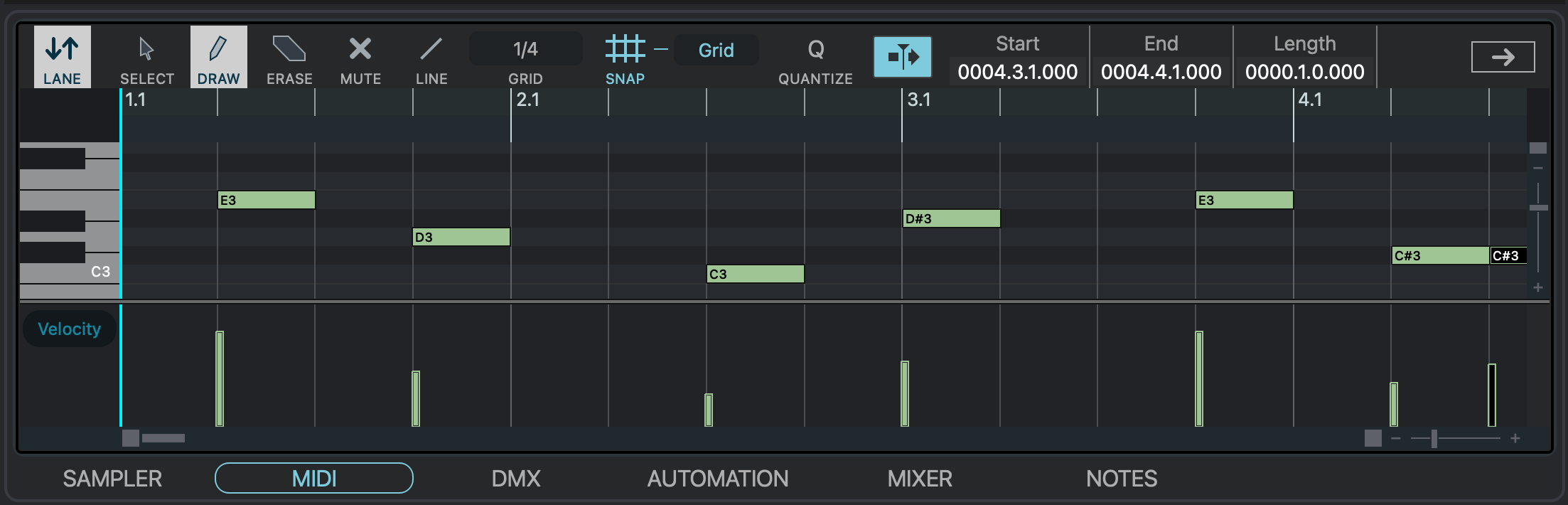Open the Sampler tab

click(x=112, y=479)
